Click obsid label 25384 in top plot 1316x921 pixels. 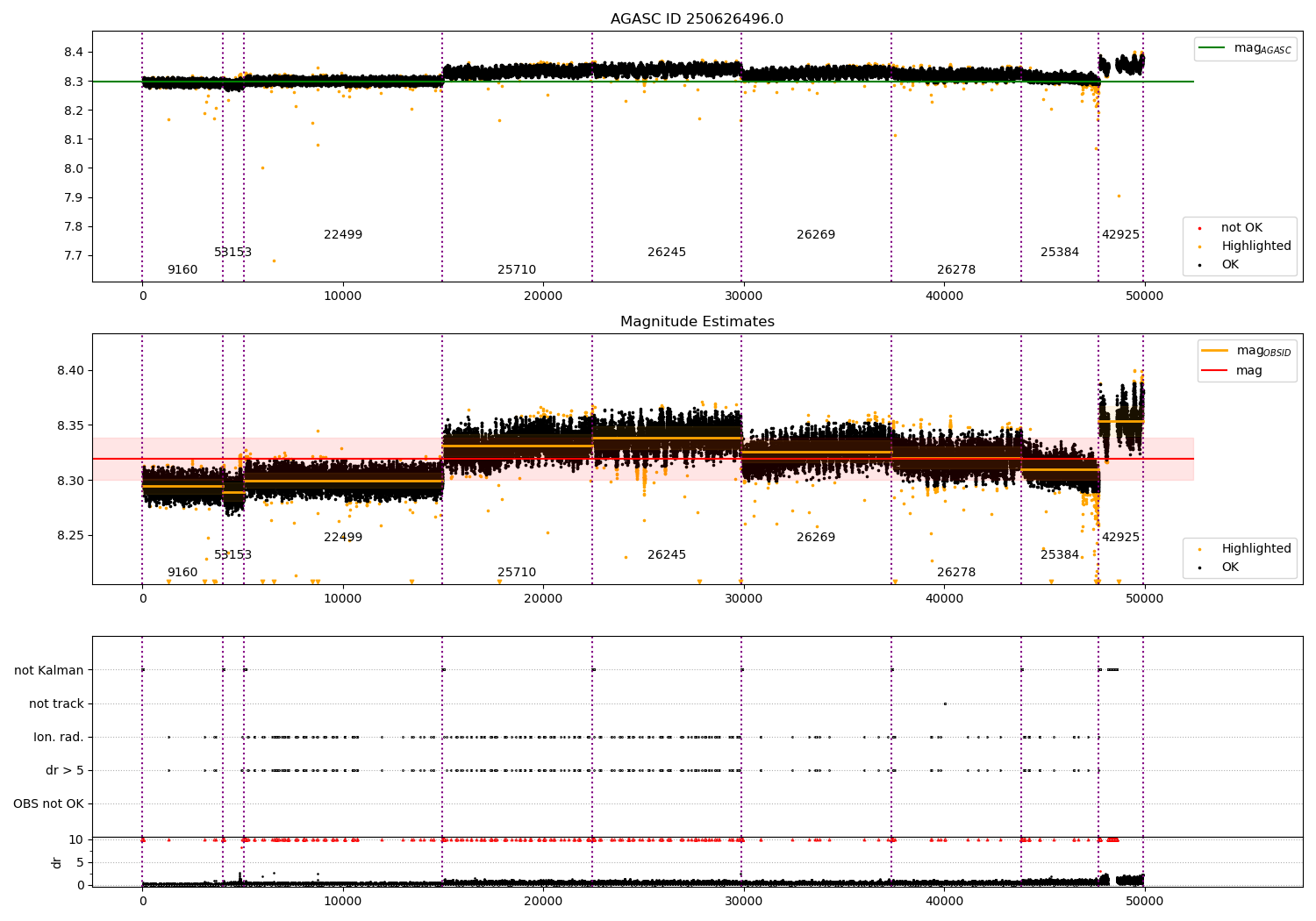[1060, 253]
